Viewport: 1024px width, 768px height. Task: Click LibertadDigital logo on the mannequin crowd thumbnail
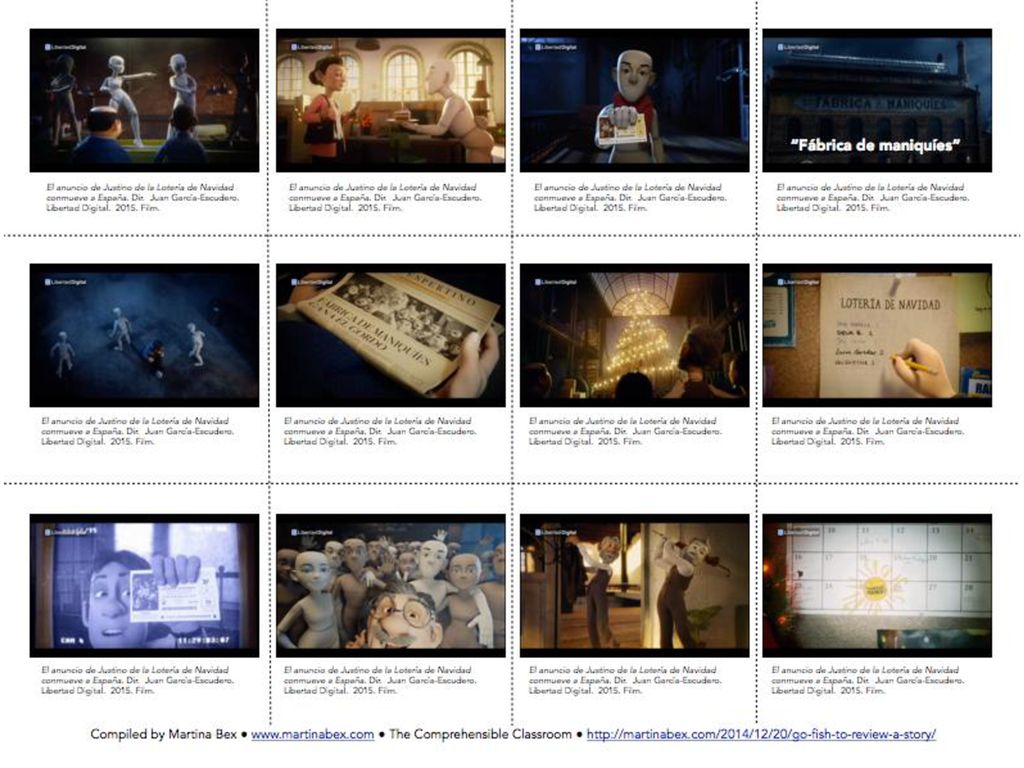(312, 532)
